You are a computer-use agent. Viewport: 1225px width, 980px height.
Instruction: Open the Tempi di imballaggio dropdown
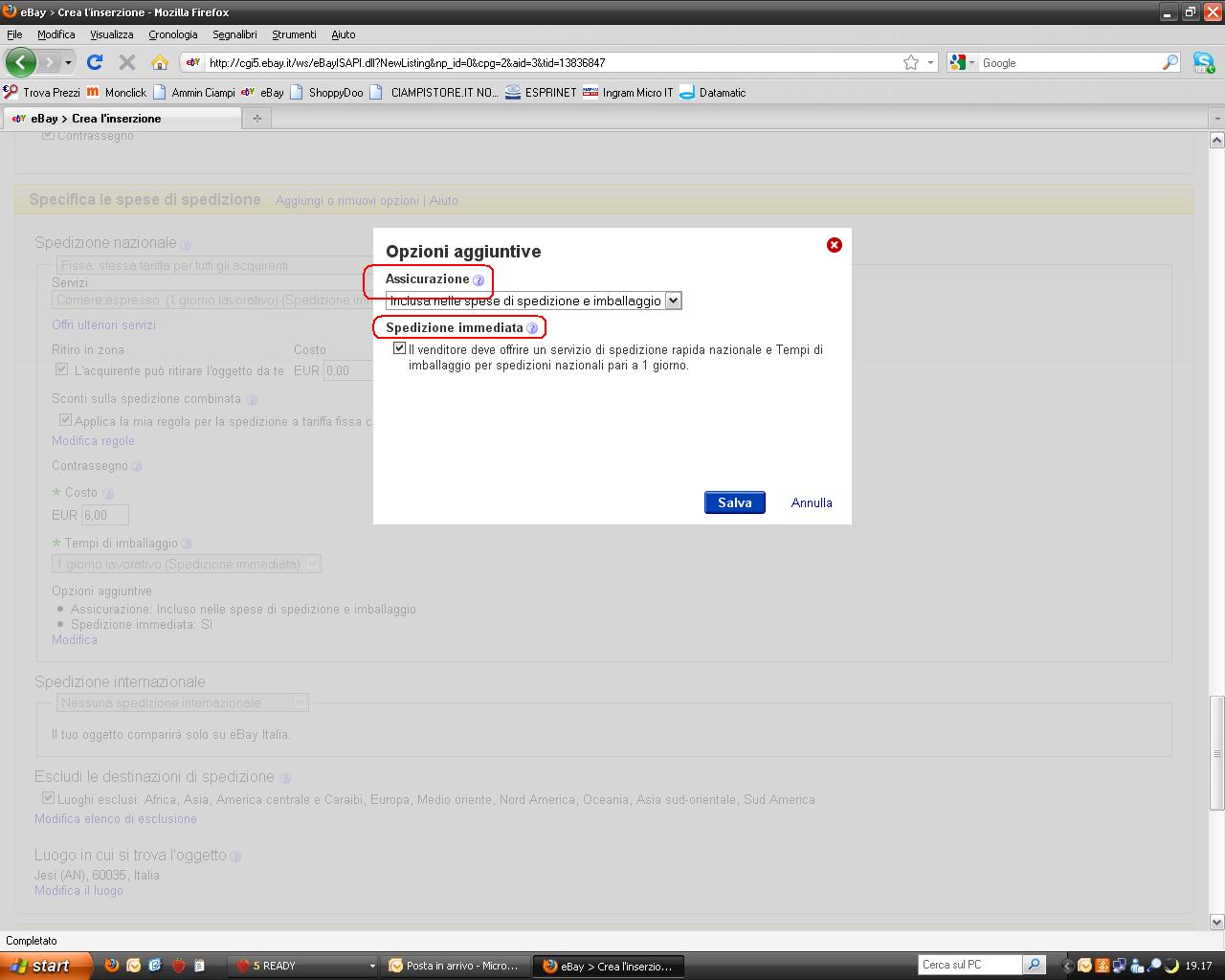pos(187,564)
